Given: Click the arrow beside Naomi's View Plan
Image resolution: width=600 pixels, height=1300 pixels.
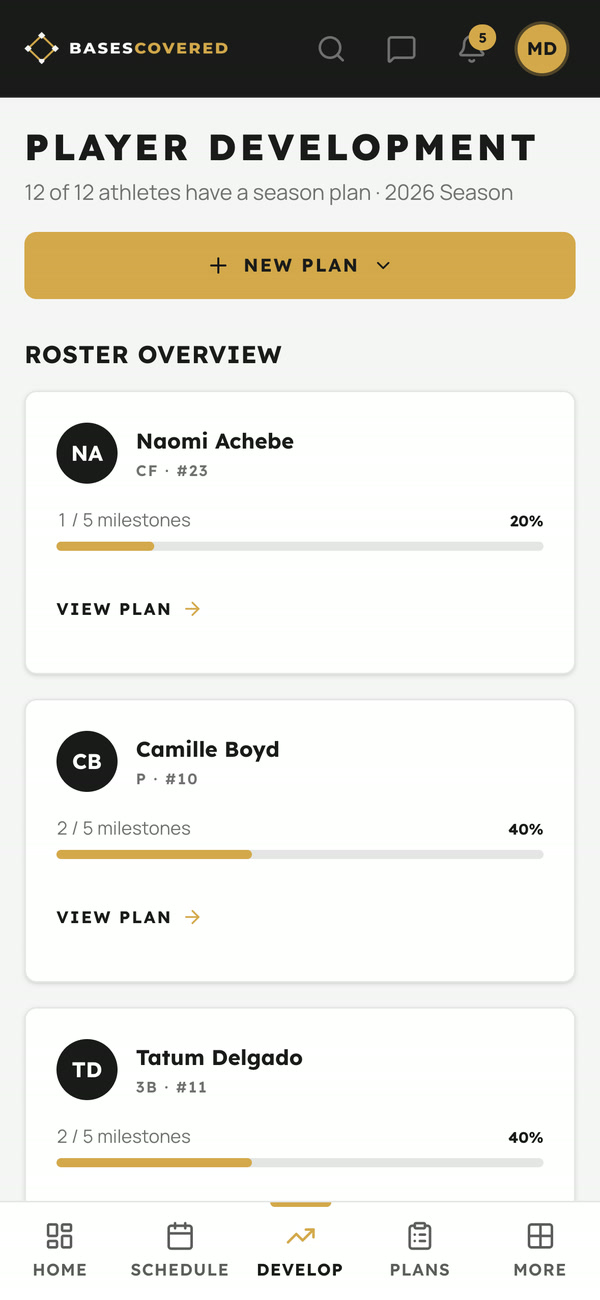Looking at the screenshot, I should 193,609.
